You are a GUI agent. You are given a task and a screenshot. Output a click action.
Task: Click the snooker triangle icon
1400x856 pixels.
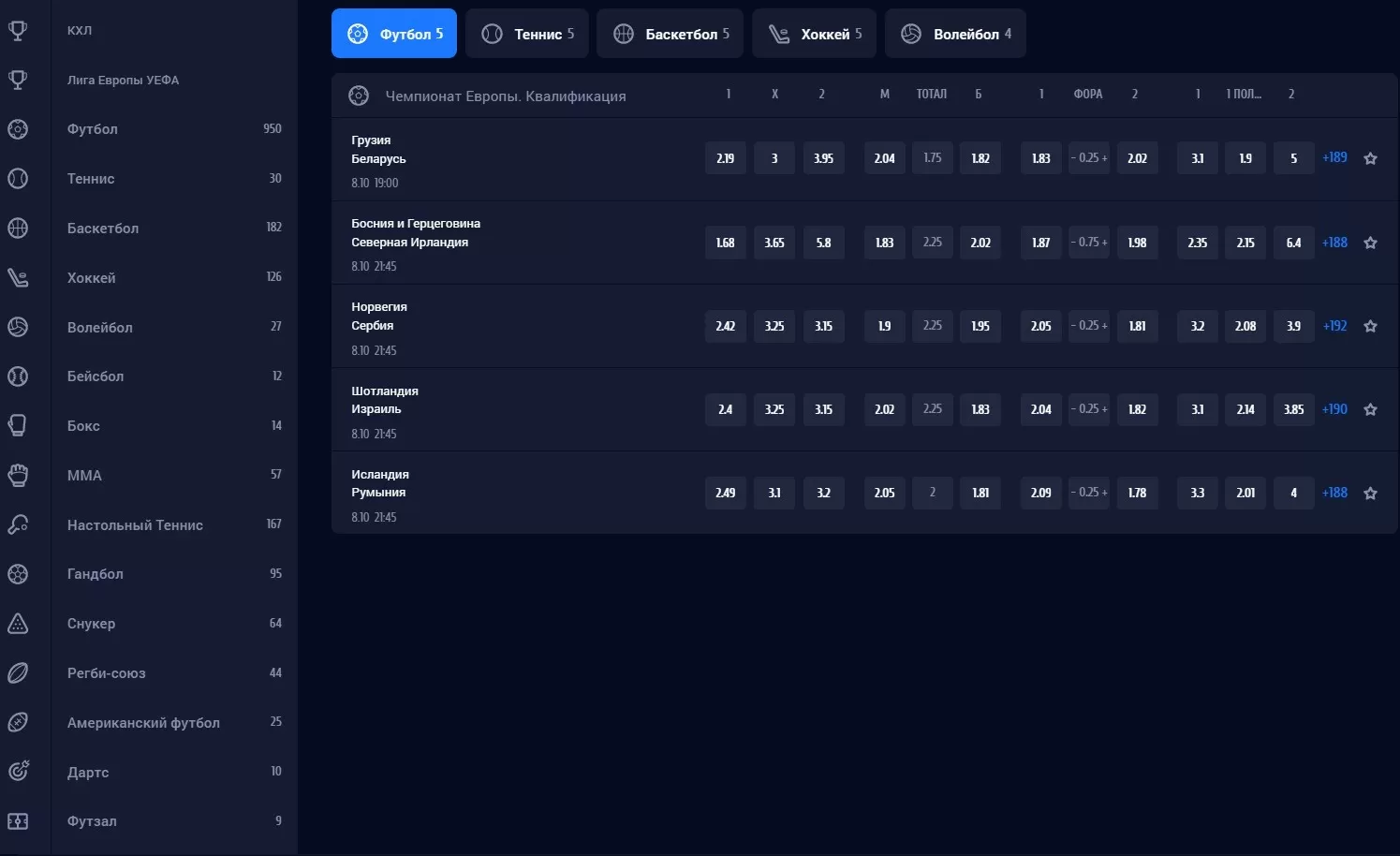click(x=18, y=624)
